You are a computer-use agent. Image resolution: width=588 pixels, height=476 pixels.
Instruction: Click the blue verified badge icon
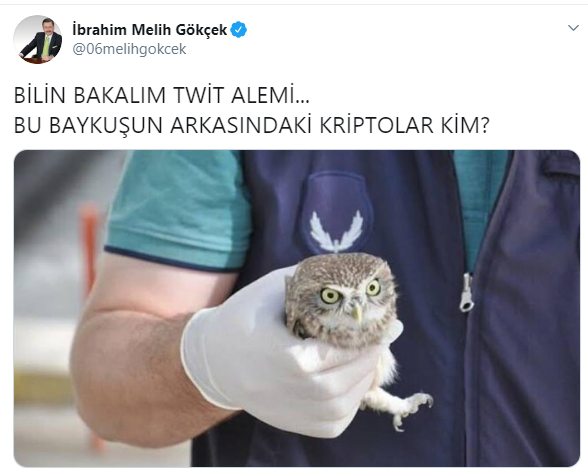pos(238,30)
